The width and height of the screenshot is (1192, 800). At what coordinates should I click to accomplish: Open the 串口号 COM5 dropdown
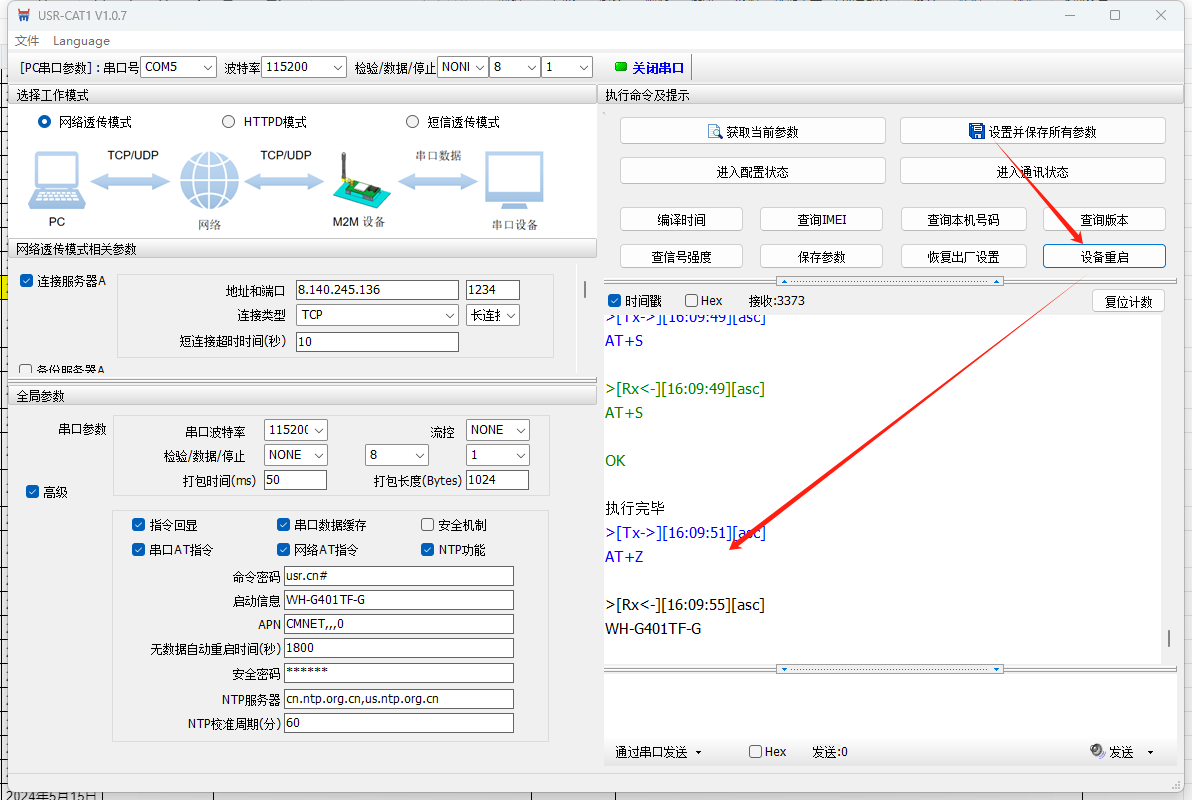tap(178, 67)
